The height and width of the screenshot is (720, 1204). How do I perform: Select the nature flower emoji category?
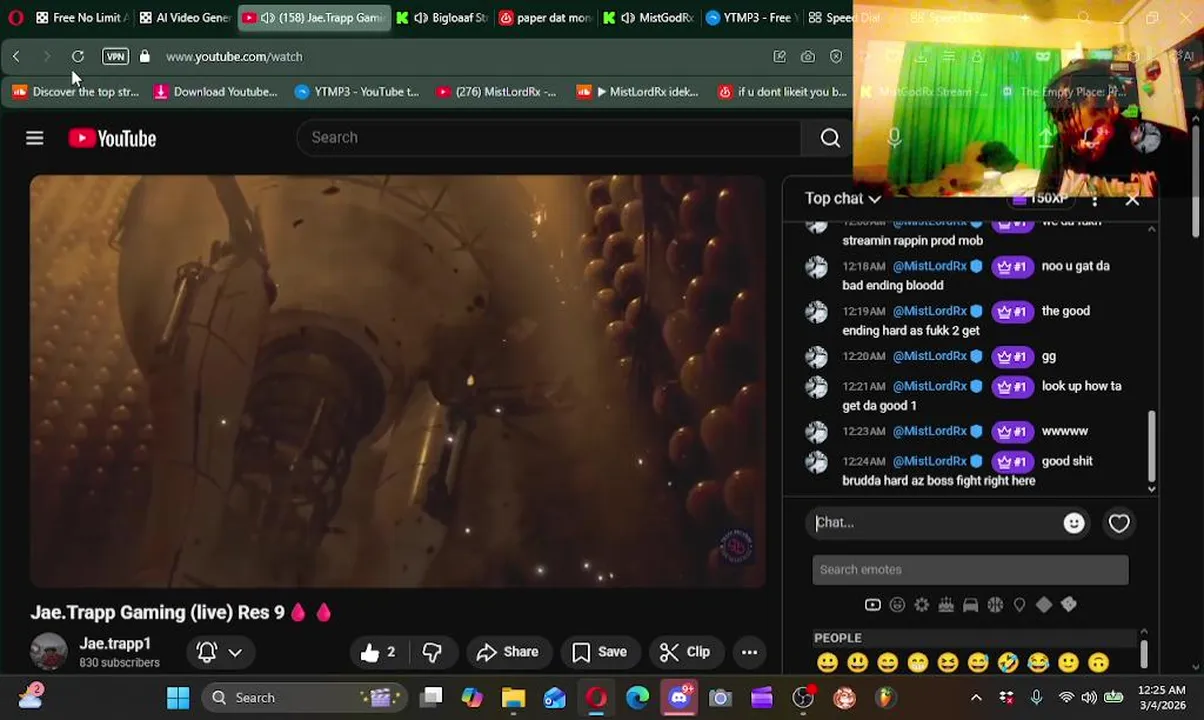click(921, 605)
